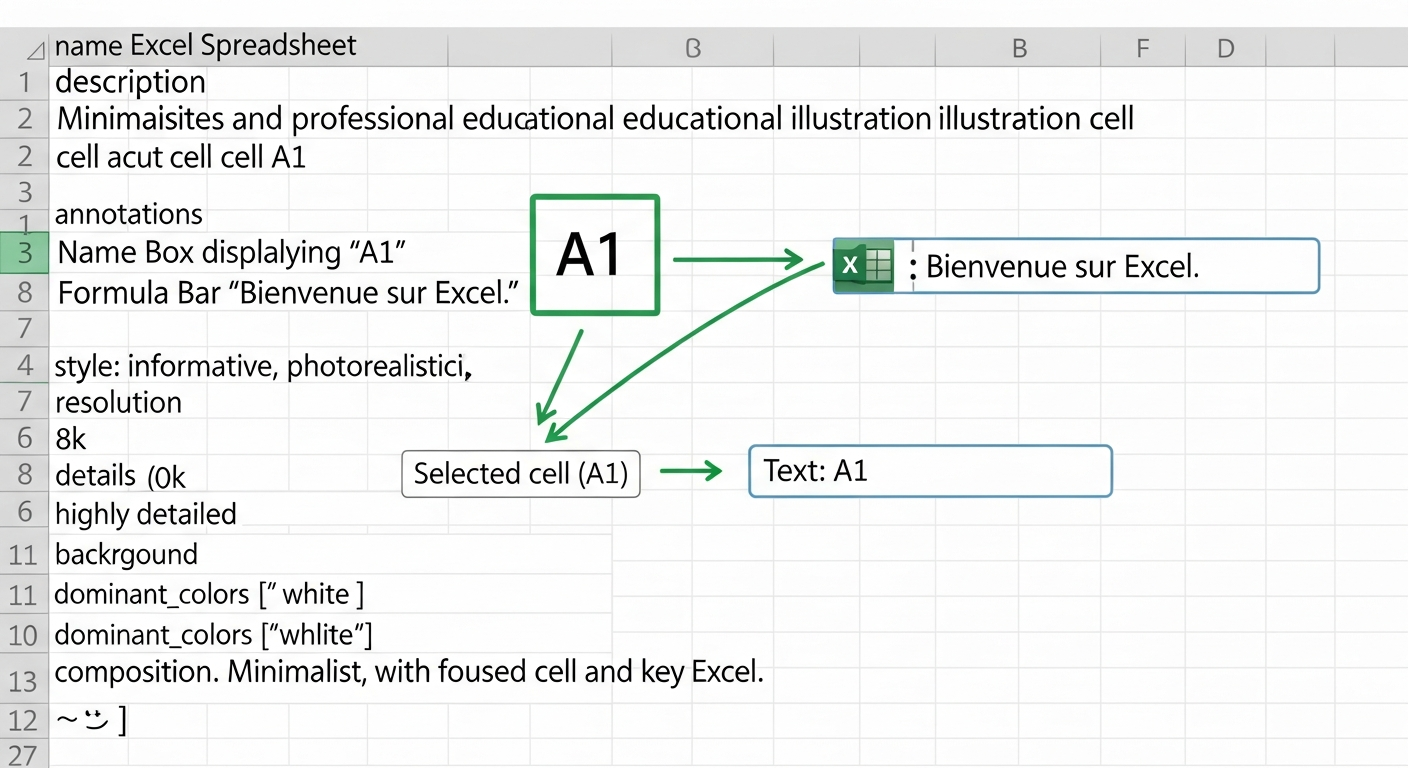Screen dimensions: 1408x768
Task: Select the cell starting 'Minimaisites and professional'
Action: click(596, 119)
